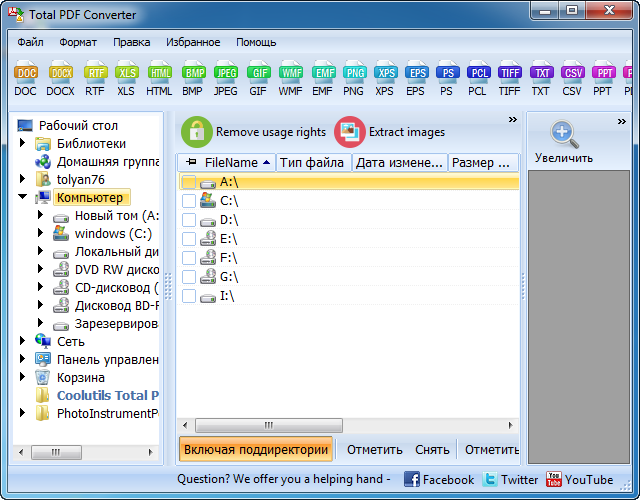This screenshot has width=640, height=500.
Task: Tick the E:\ drive checkbox
Action: click(189, 239)
